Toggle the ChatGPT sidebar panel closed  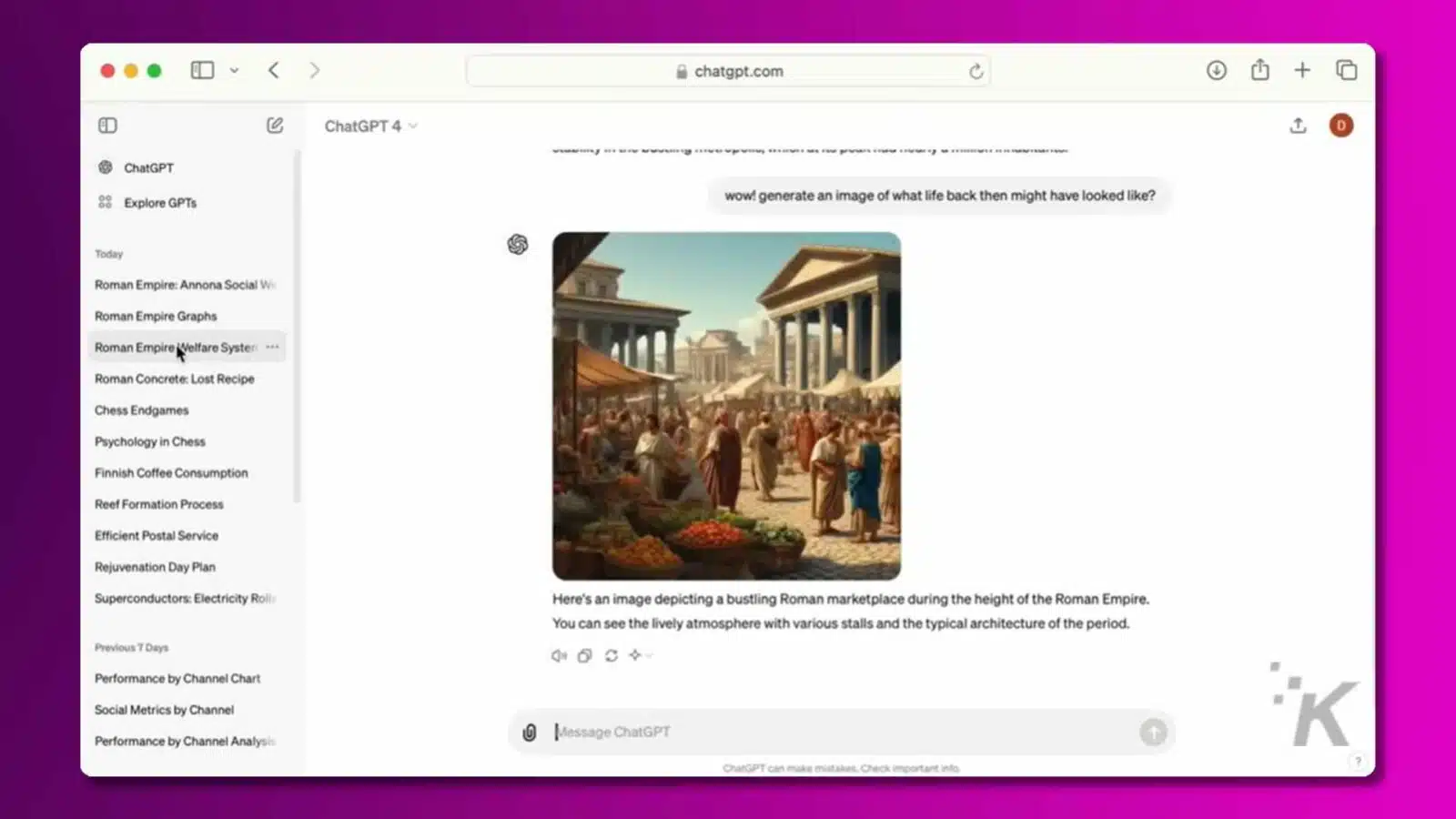(x=107, y=126)
